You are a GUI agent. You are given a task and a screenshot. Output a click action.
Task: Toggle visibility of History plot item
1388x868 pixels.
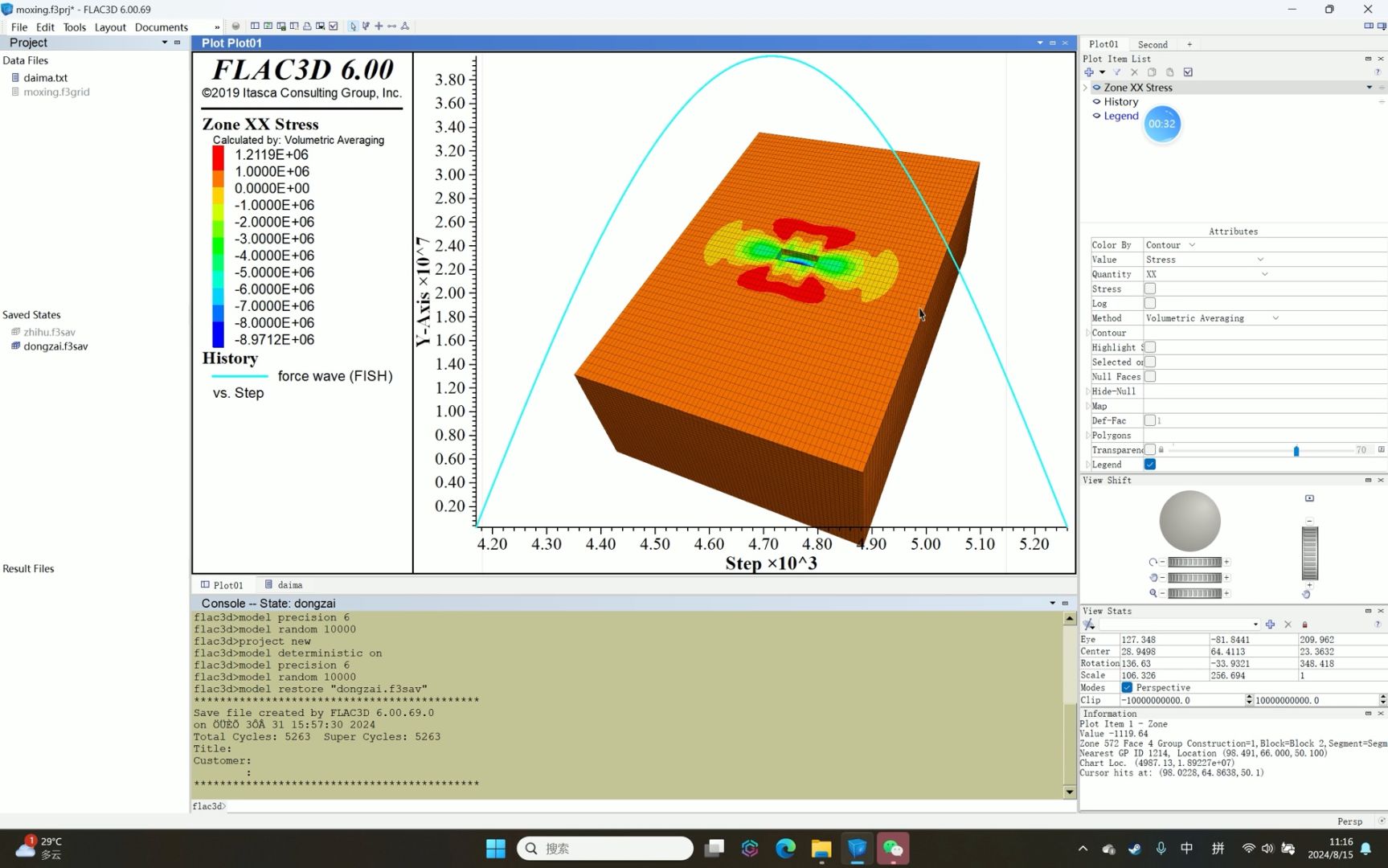pos(1096,102)
